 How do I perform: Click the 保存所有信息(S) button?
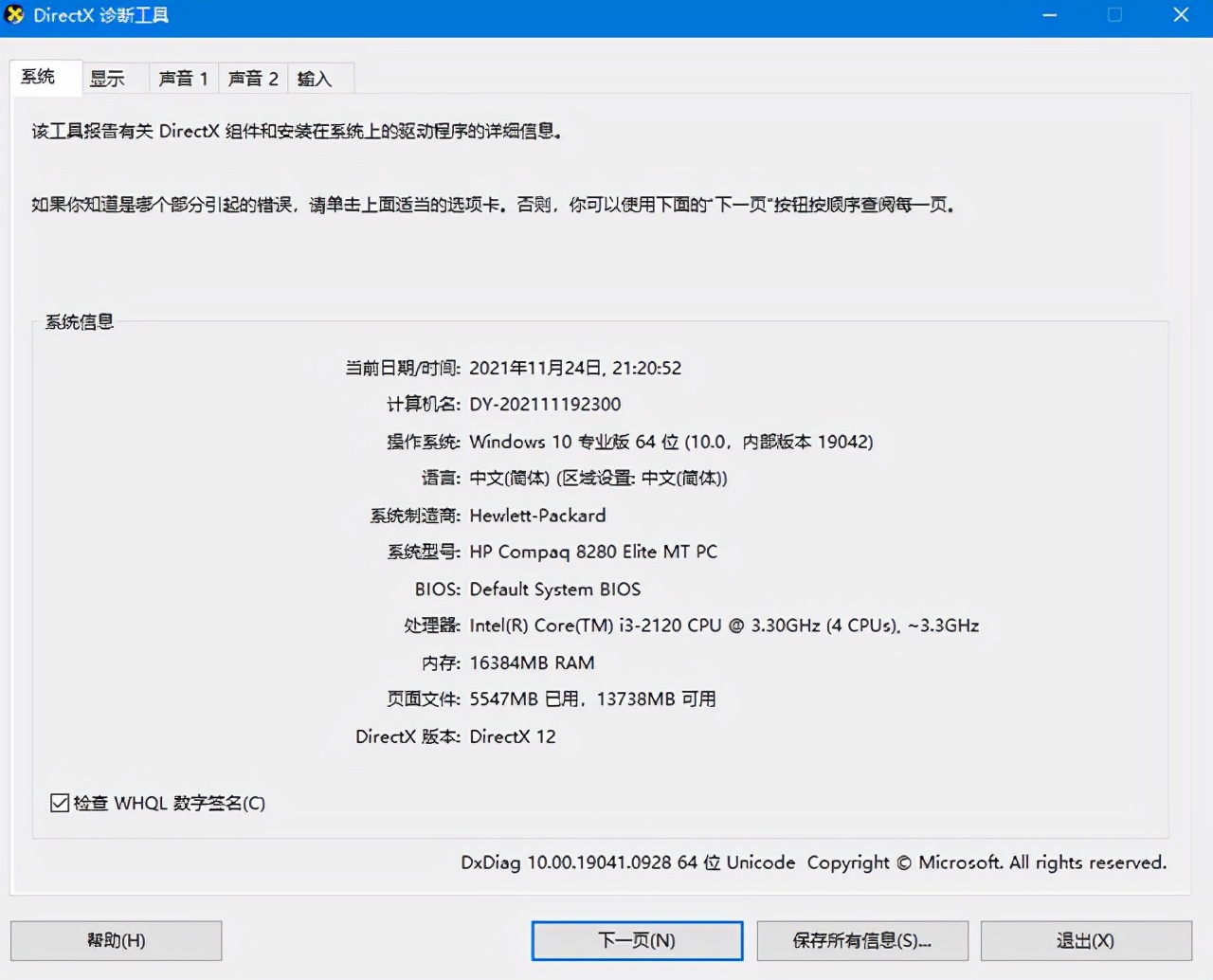[x=861, y=940]
